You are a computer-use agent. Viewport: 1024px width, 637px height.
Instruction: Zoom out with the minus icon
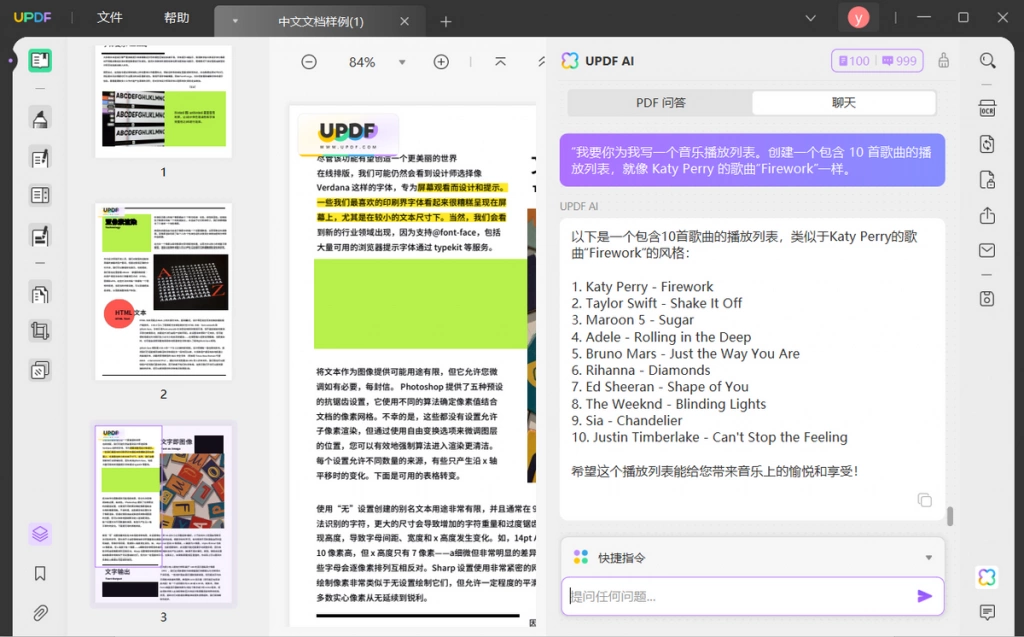click(309, 62)
